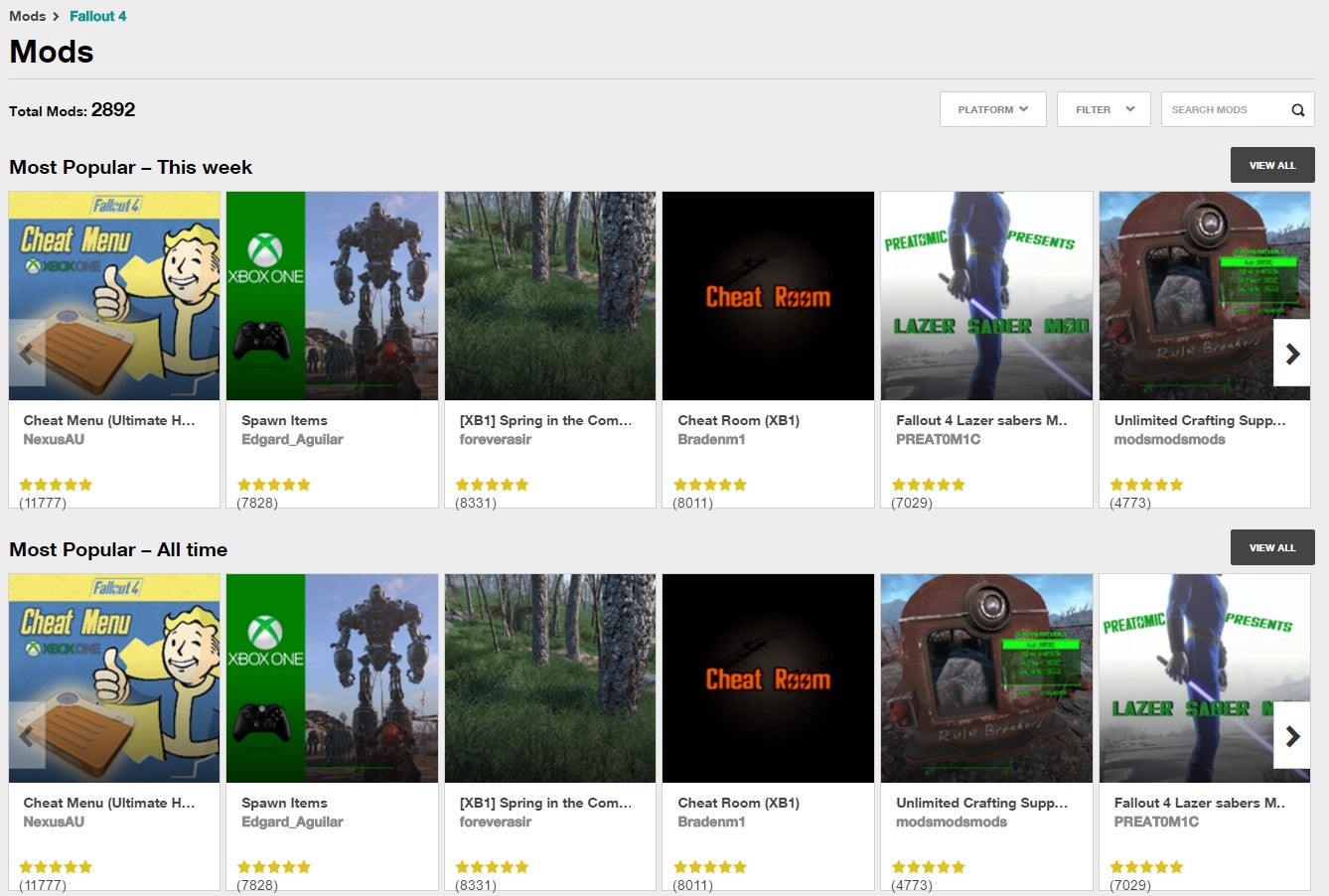
Task: Click author modsmodsmods in This week row
Action: coord(1169,439)
